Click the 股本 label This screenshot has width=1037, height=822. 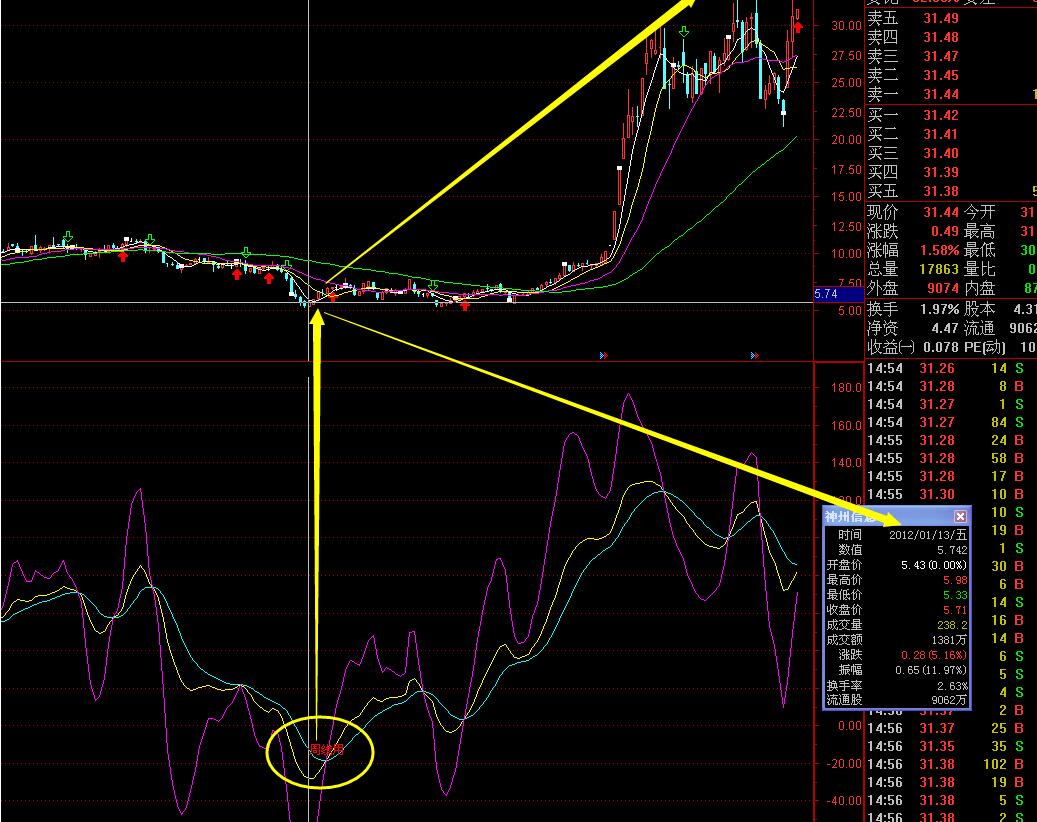[x=979, y=309]
